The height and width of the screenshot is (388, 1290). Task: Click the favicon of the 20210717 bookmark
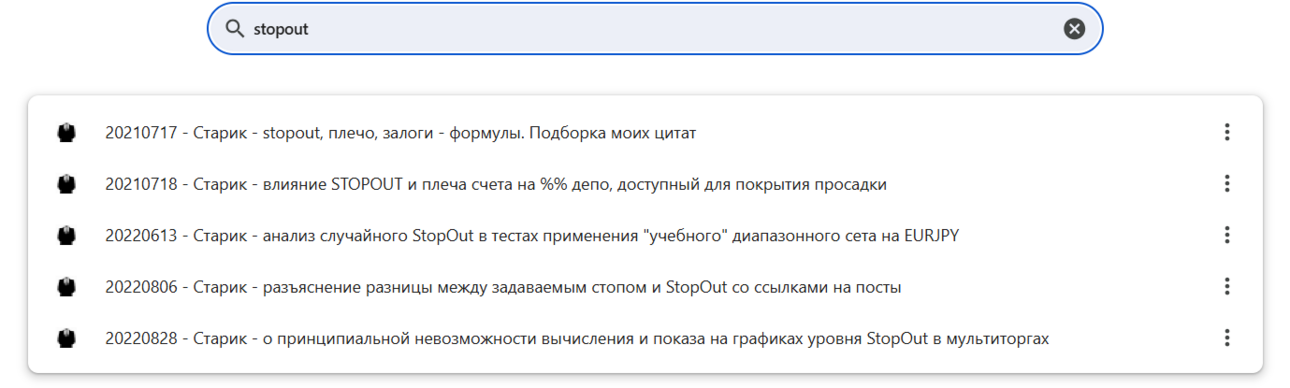[66, 132]
